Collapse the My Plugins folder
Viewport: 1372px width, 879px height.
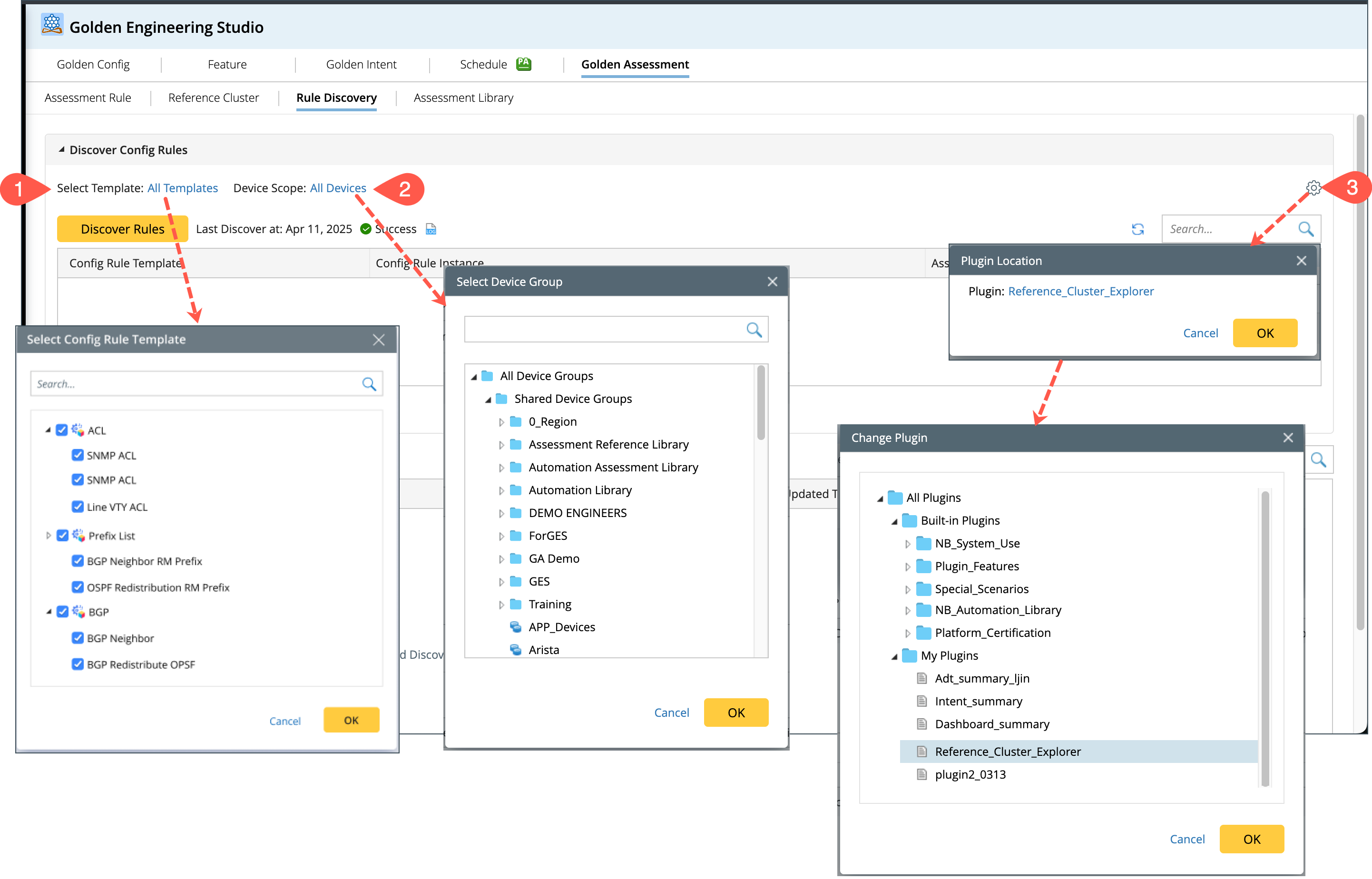[894, 656]
